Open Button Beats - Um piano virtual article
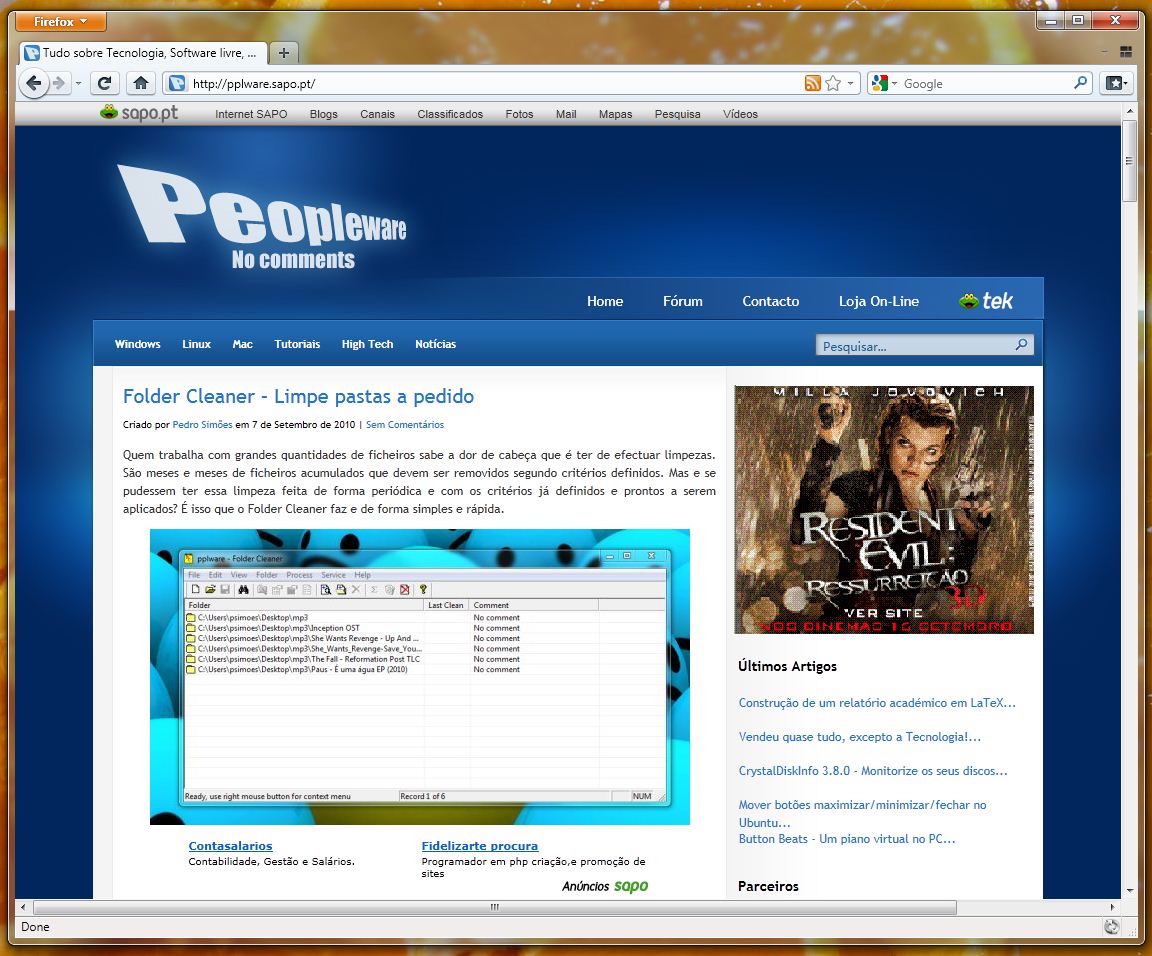The height and width of the screenshot is (956, 1152). coord(847,838)
